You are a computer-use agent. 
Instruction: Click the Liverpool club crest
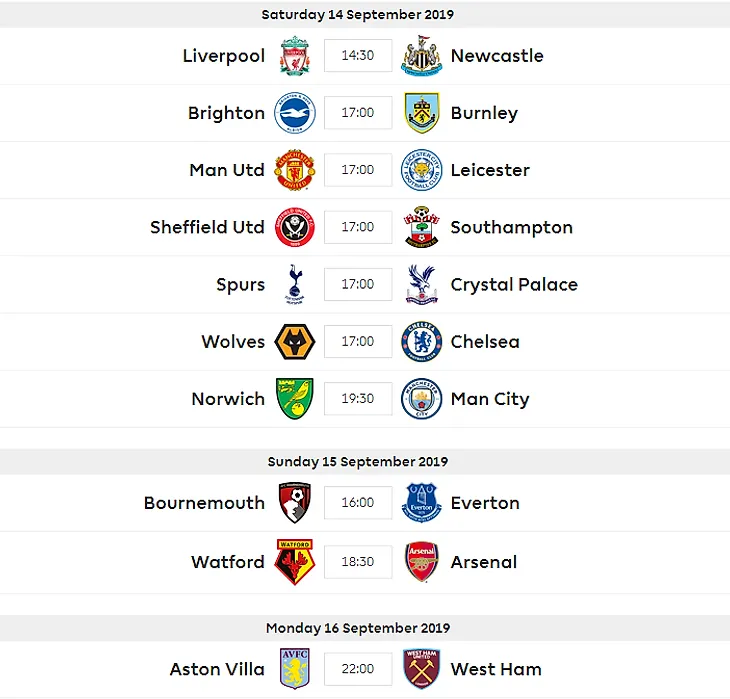click(x=295, y=56)
